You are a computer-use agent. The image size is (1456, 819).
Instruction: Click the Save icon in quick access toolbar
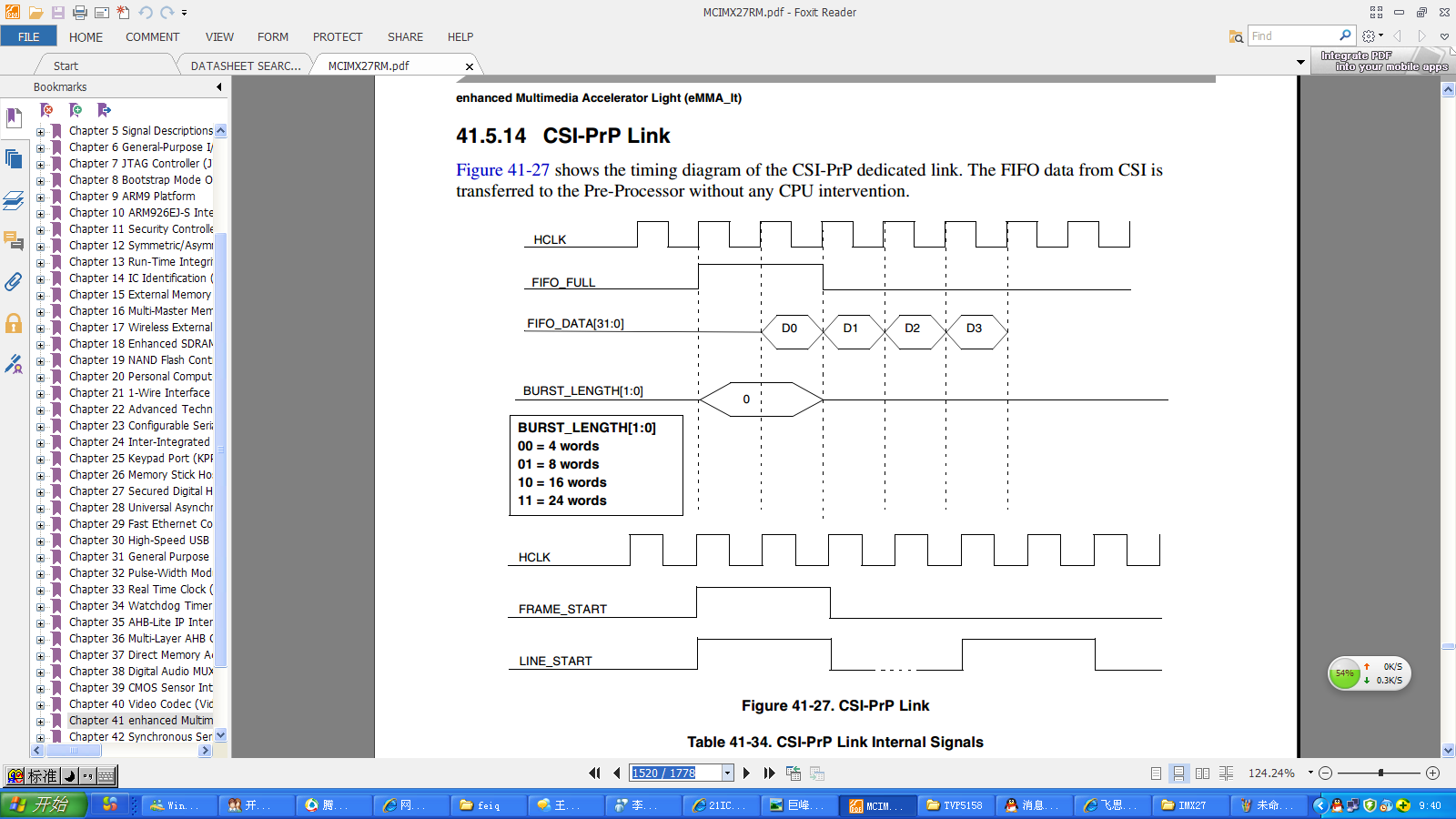coord(57,13)
